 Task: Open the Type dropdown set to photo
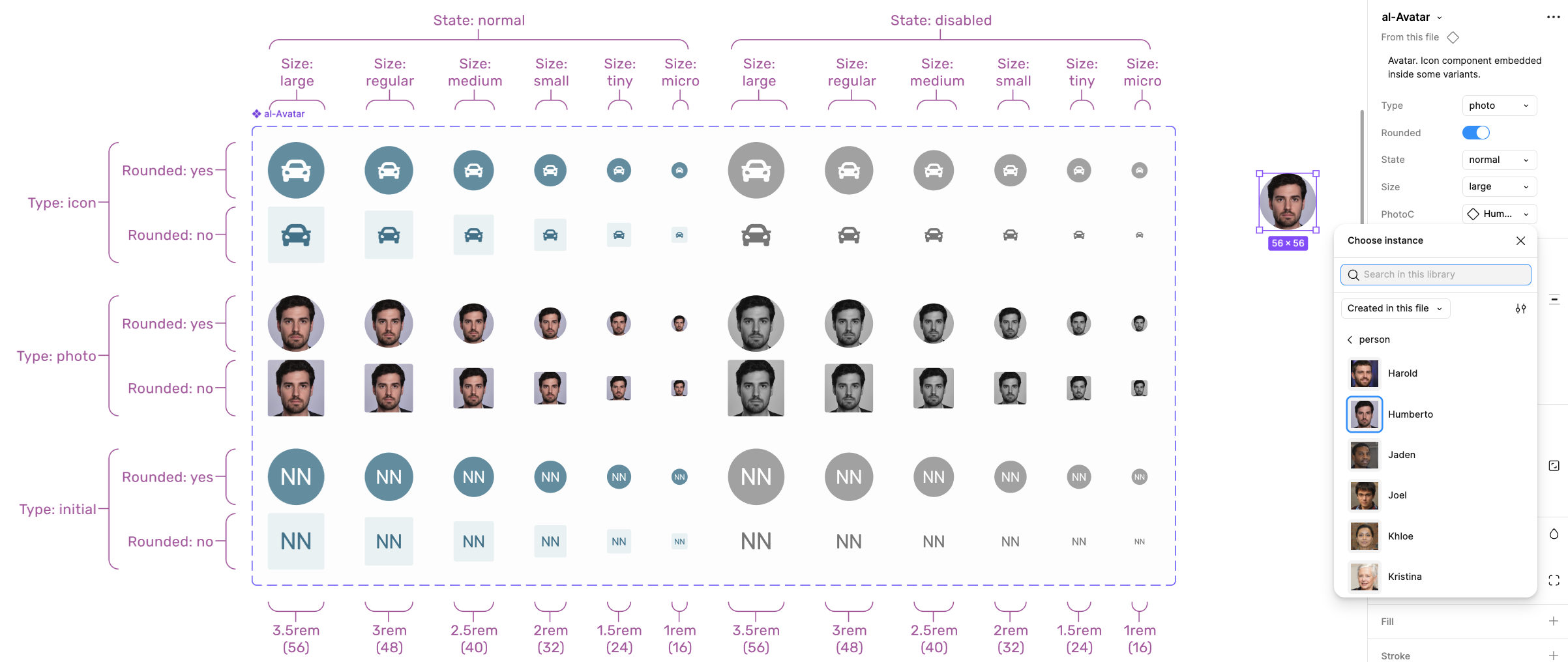(x=1499, y=106)
